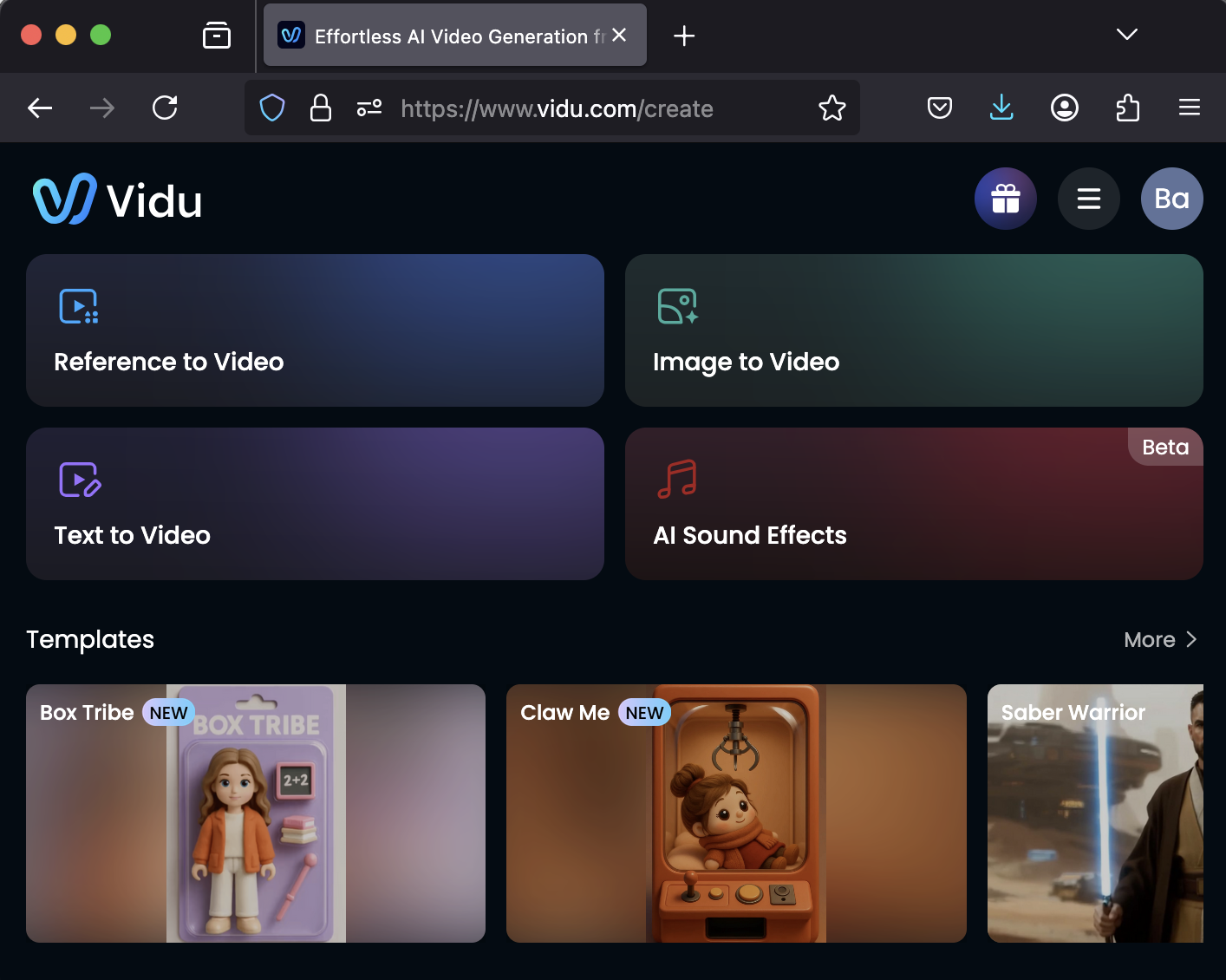
Task: Click the Beta badge
Action: [1165, 447]
